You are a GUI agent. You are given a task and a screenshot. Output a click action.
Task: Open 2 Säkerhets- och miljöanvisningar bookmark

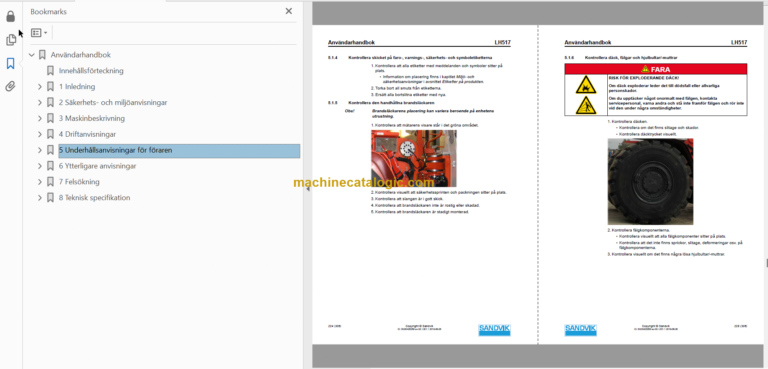[x=113, y=102]
